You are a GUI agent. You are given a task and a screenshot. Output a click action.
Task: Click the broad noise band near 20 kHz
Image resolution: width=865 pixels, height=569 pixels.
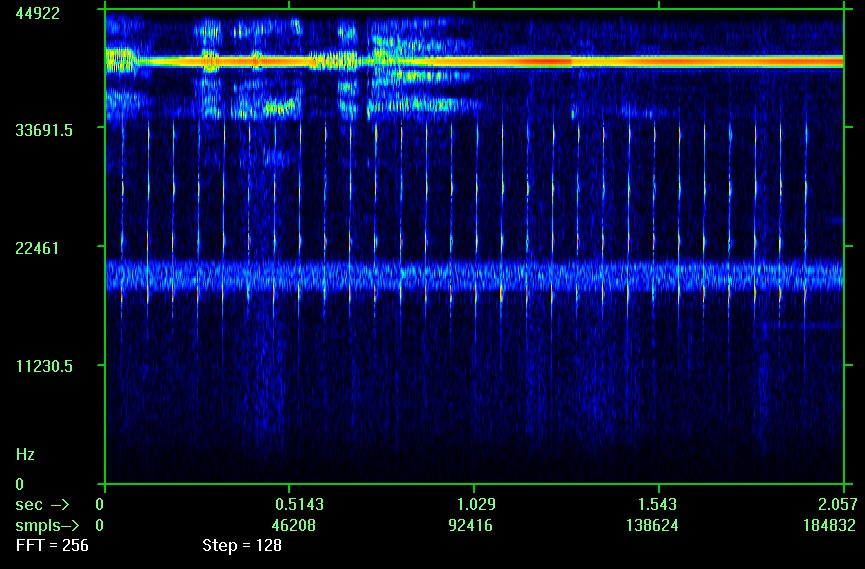474,275
